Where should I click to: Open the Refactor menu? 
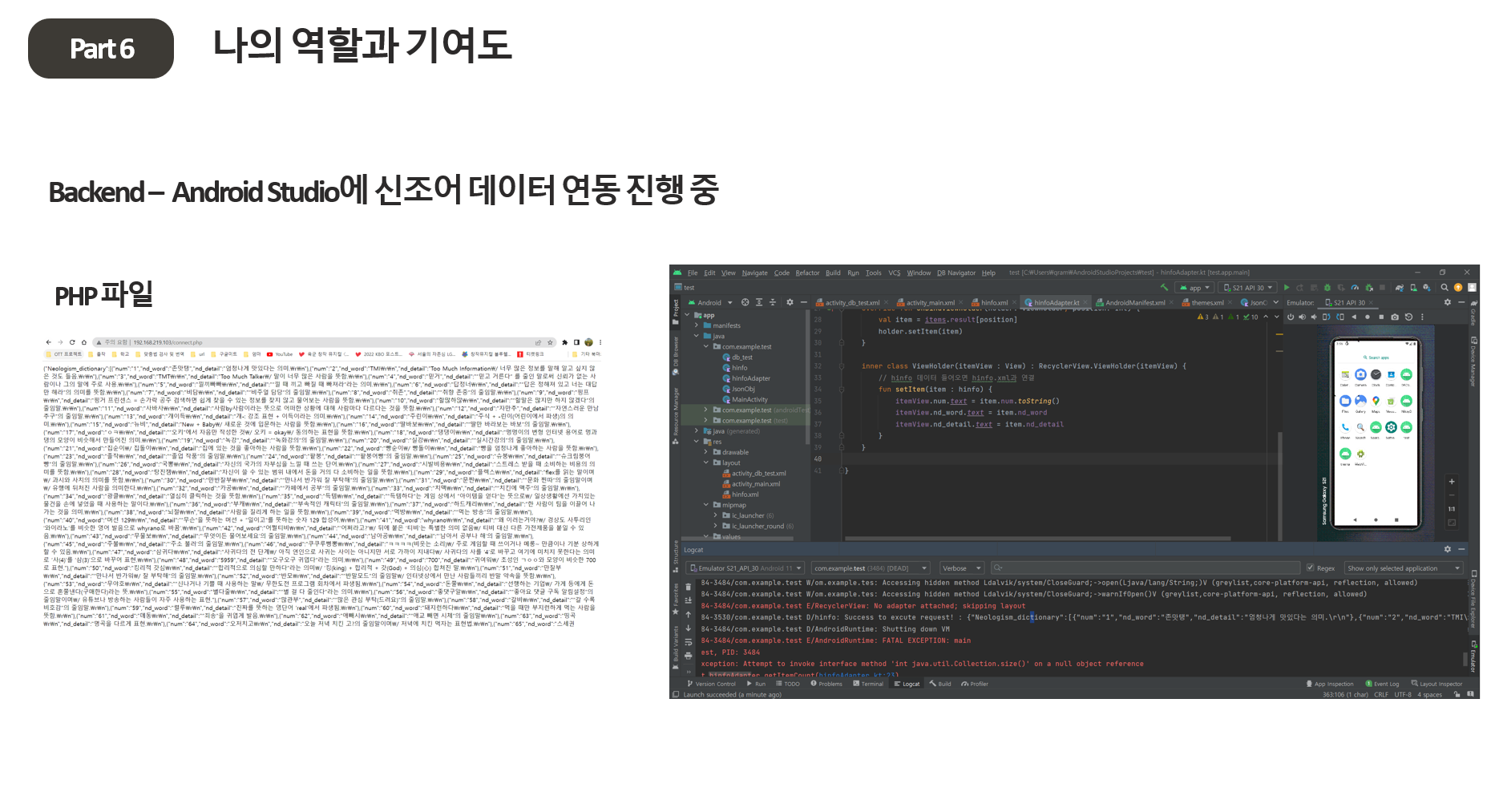point(807,273)
